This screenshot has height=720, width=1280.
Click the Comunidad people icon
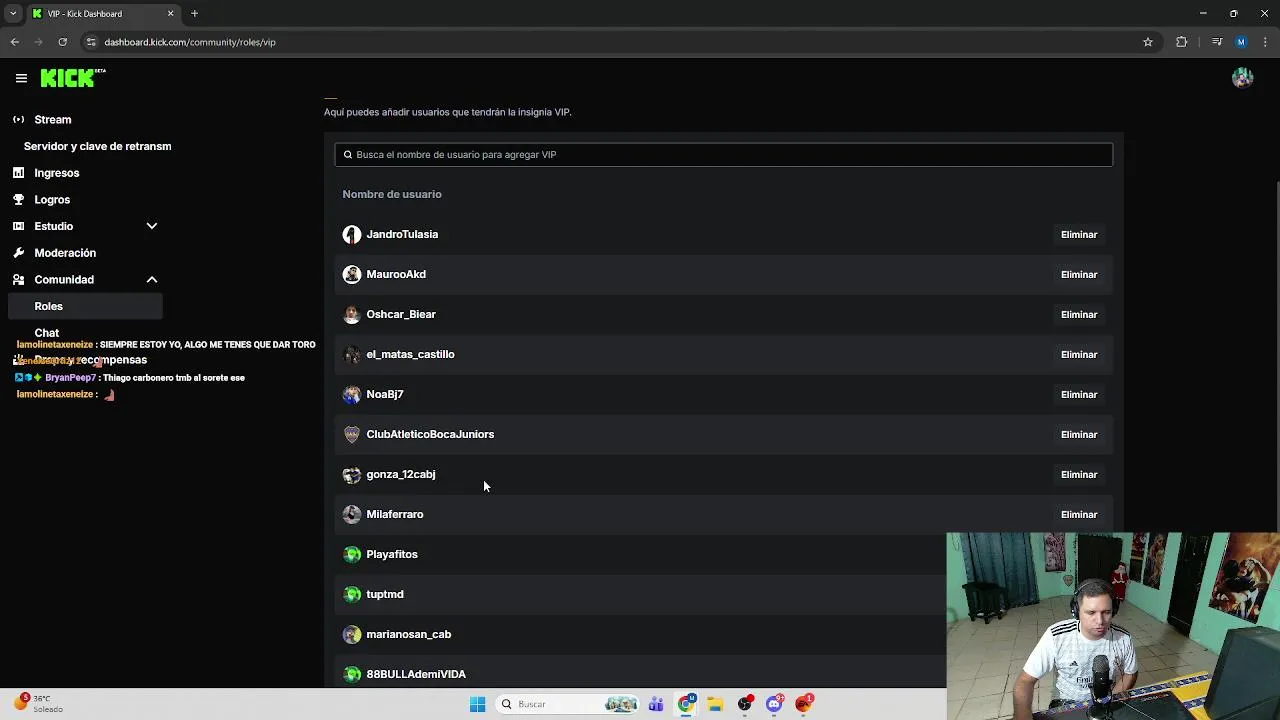[x=18, y=280]
